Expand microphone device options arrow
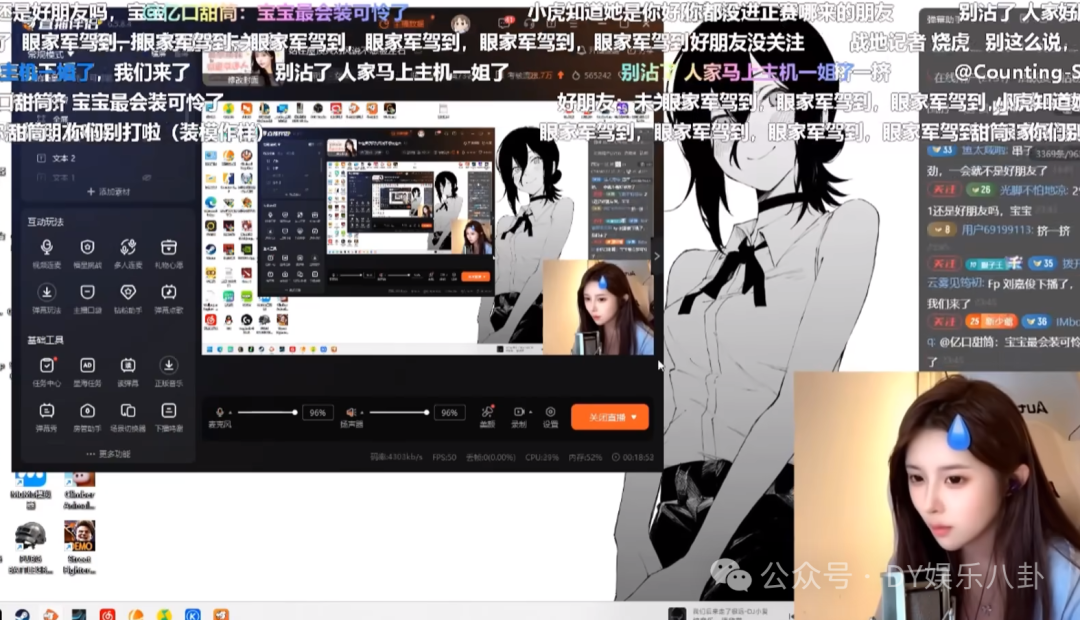 (230, 413)
